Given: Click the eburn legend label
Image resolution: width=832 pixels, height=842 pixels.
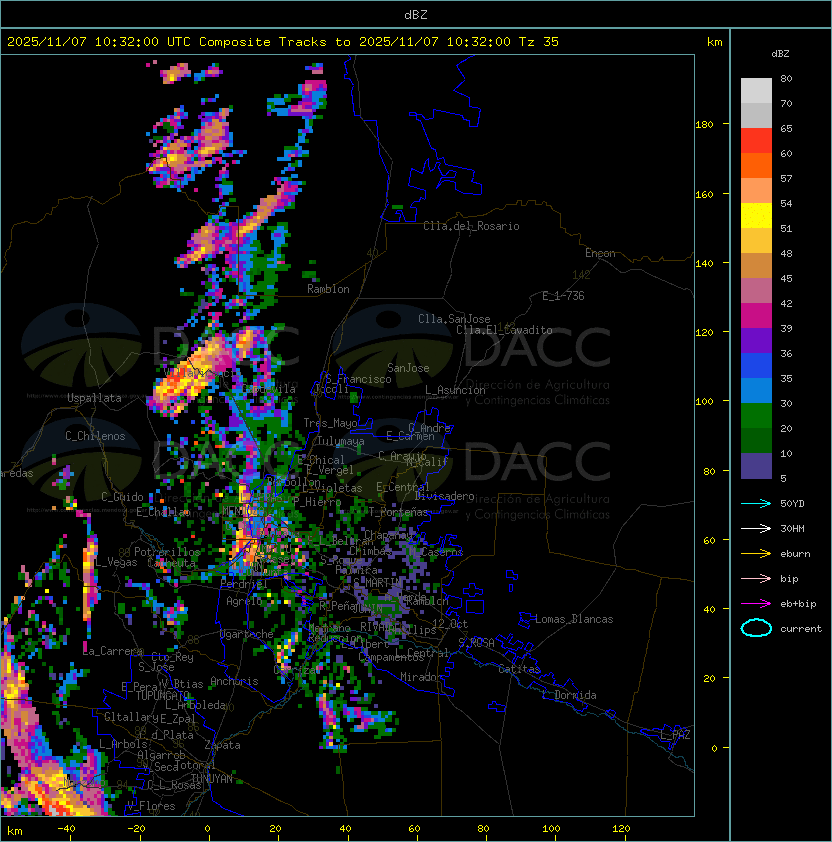Looking at the screenshot, I should point(795,554).
